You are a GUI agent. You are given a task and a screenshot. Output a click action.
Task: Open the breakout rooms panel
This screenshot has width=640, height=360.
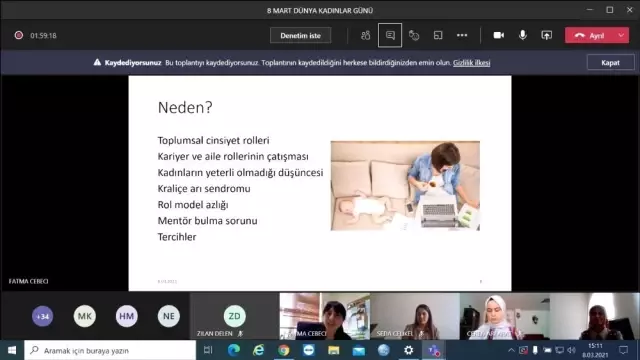point(438,36)
